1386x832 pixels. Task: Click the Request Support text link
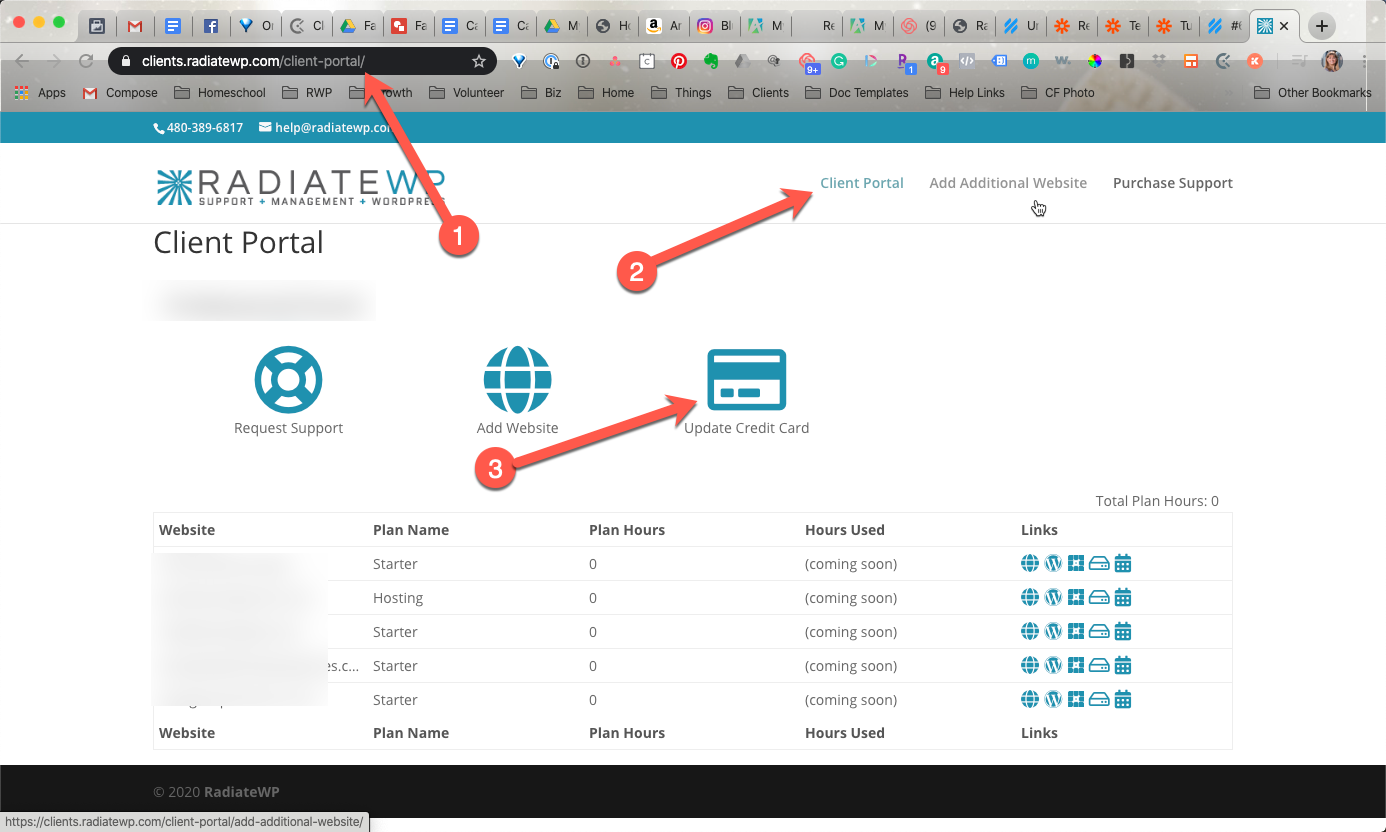(288, 428)
